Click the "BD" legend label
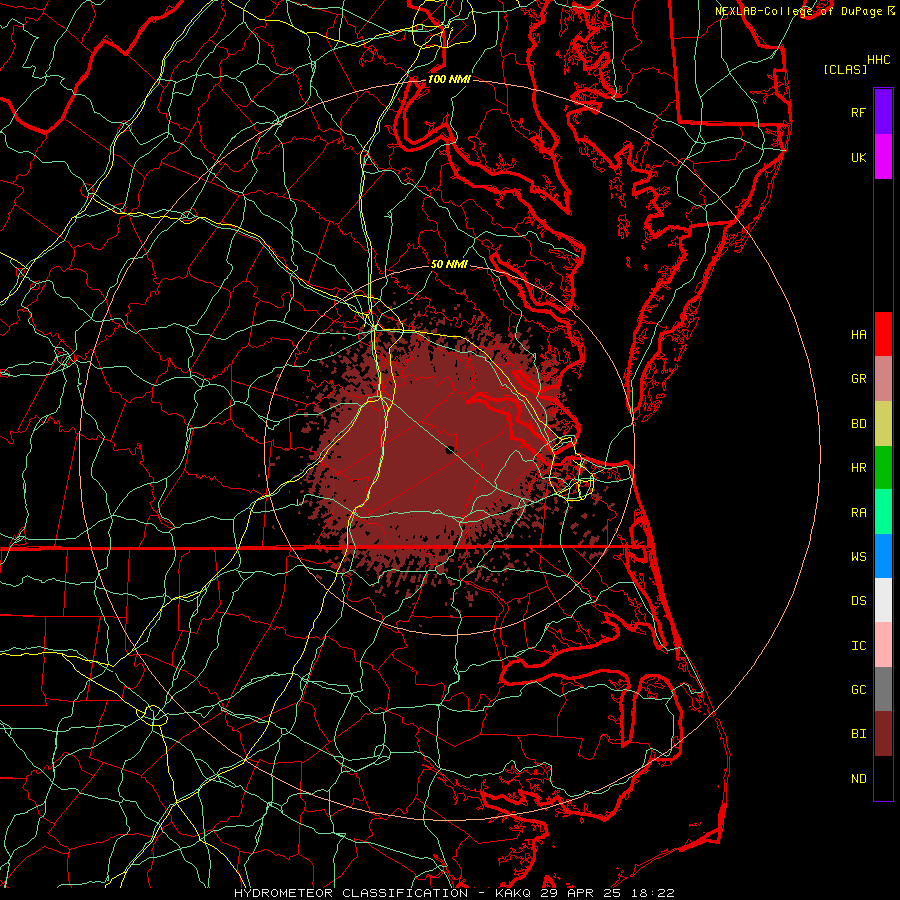Screen dimensions: 900x900 (858, 424)
